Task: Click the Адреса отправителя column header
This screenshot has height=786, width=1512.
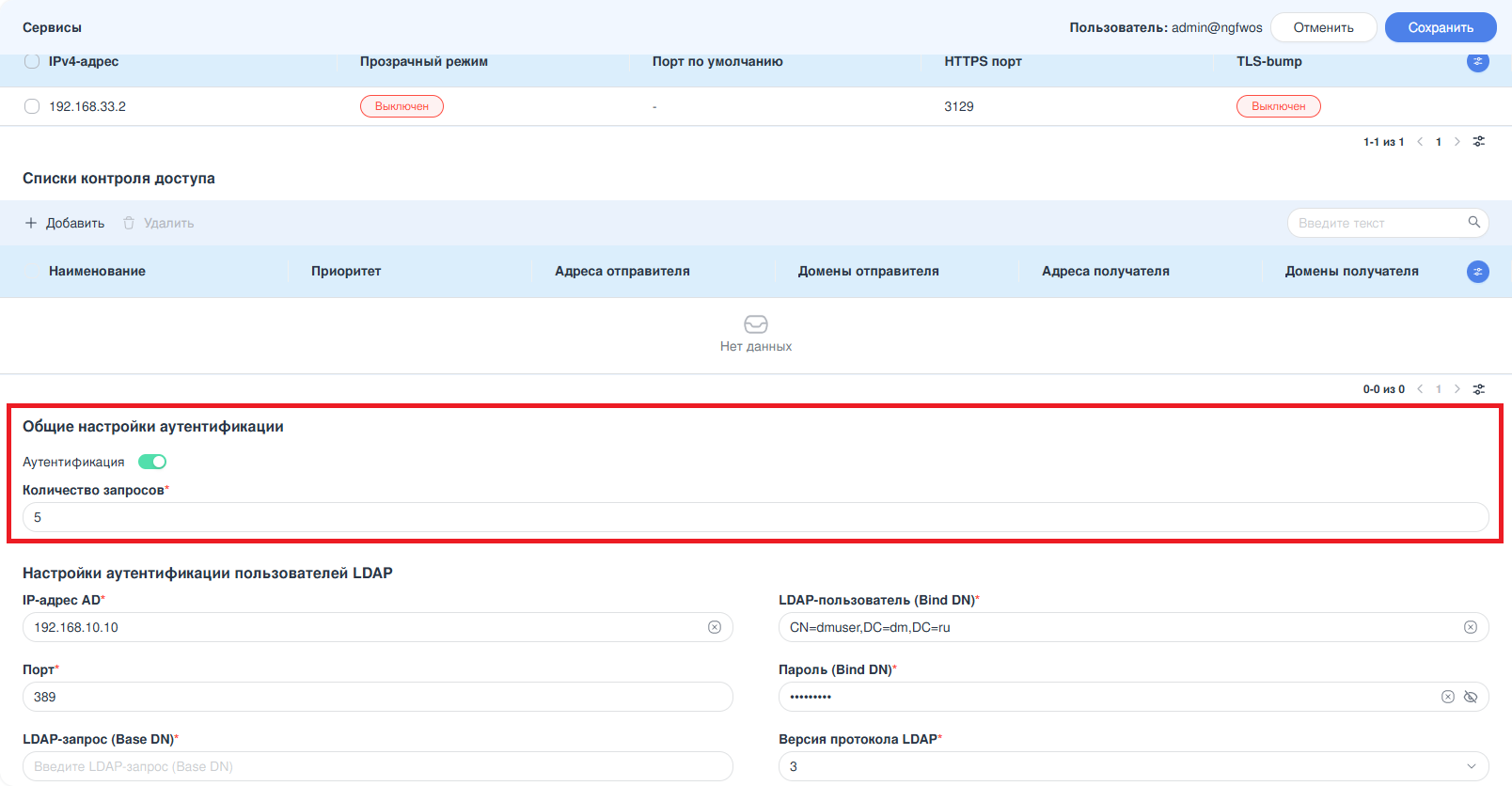Action: [x=622, y=271]
